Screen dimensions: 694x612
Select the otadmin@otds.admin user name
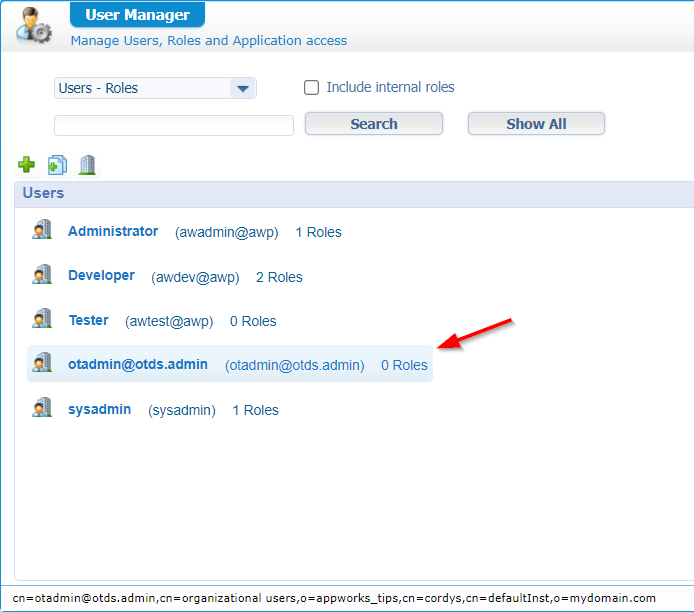[138, 365]
